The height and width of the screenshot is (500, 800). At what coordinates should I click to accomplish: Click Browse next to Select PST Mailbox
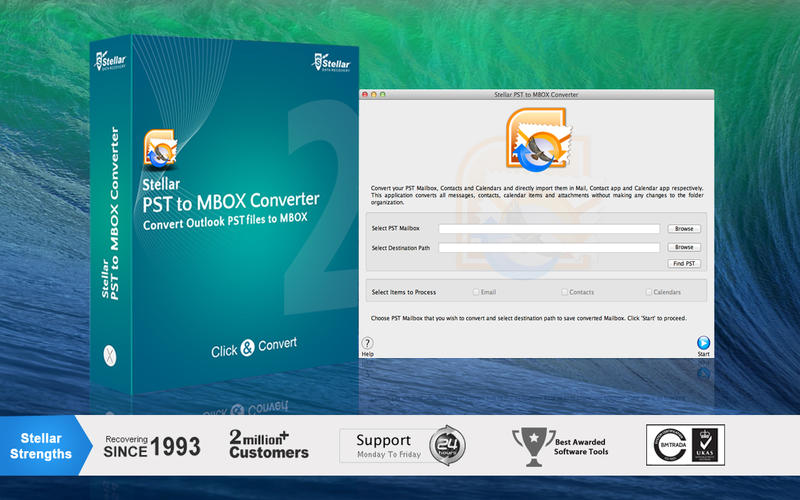point(684,229)
